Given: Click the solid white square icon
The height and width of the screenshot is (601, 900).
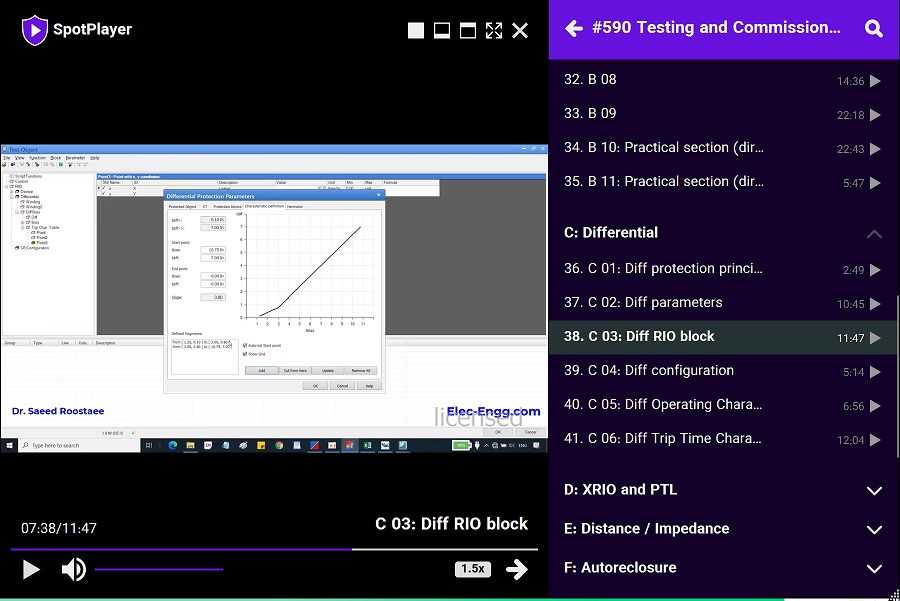Looking at the screenshot, I should [416, 31].
